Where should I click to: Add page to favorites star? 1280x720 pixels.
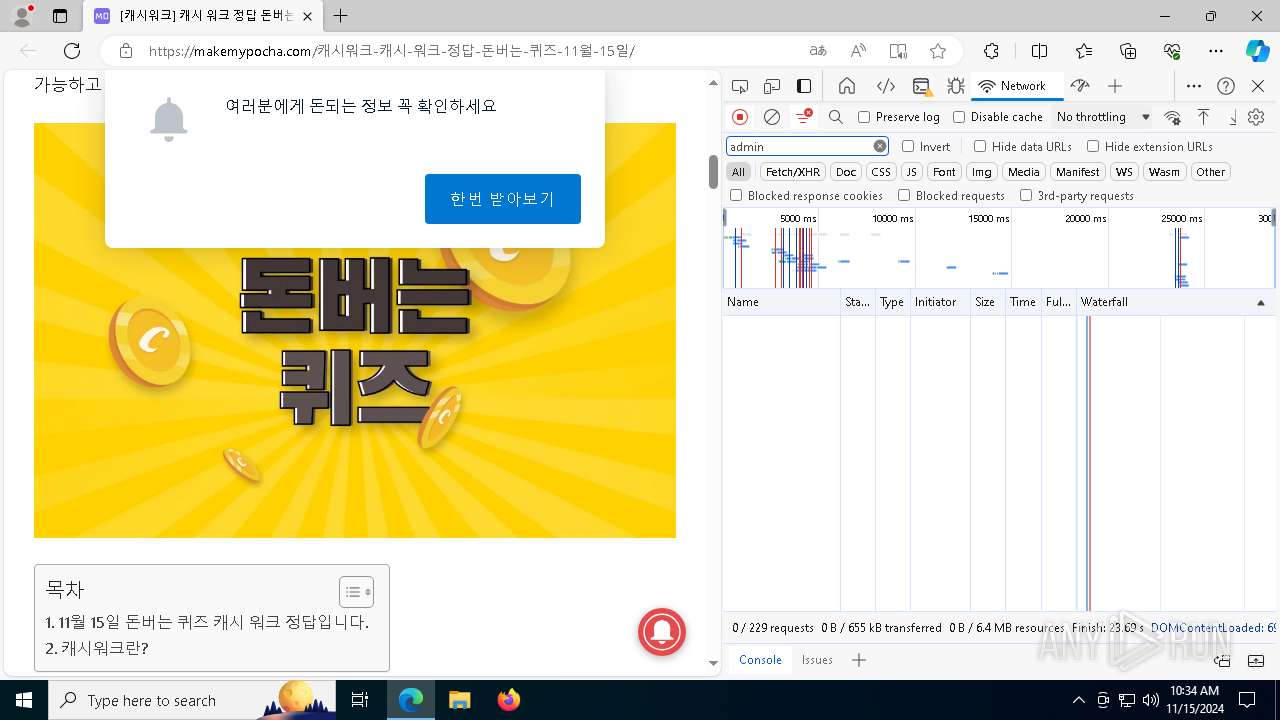pyautogui.click(x=937, y=51)
